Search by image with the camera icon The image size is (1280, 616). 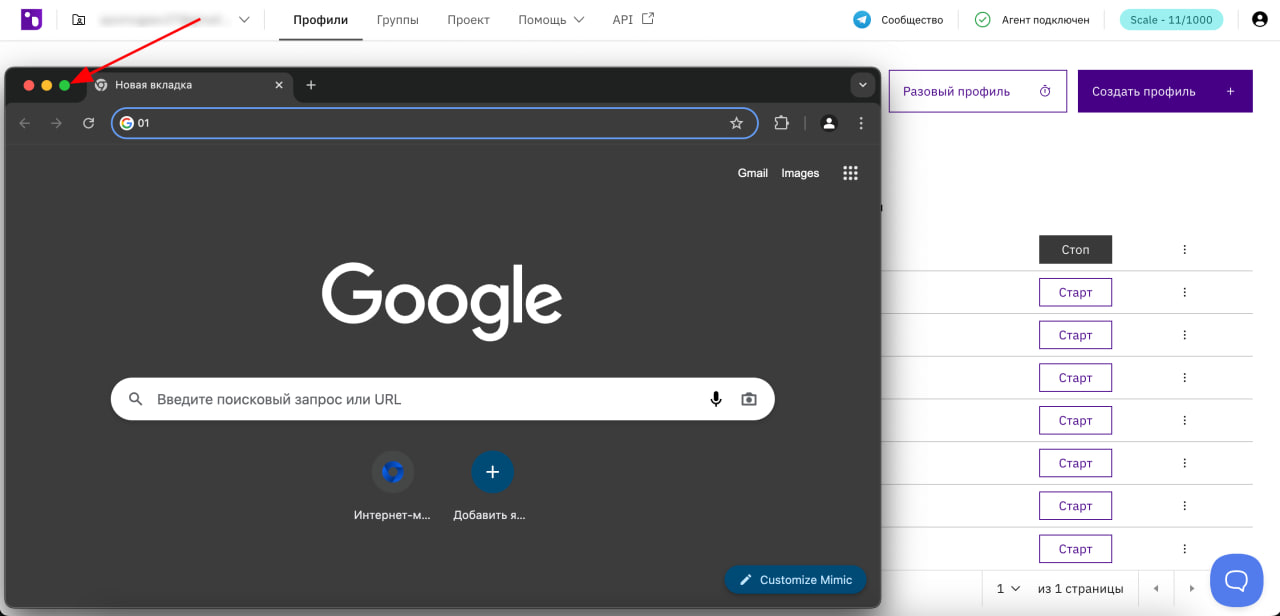749,399
